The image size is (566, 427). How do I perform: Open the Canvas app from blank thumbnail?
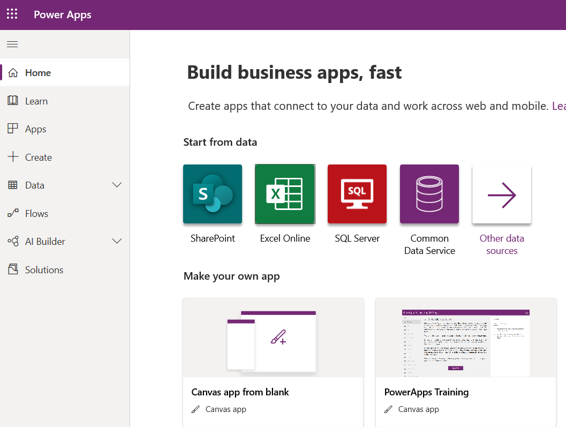point(273,338)
